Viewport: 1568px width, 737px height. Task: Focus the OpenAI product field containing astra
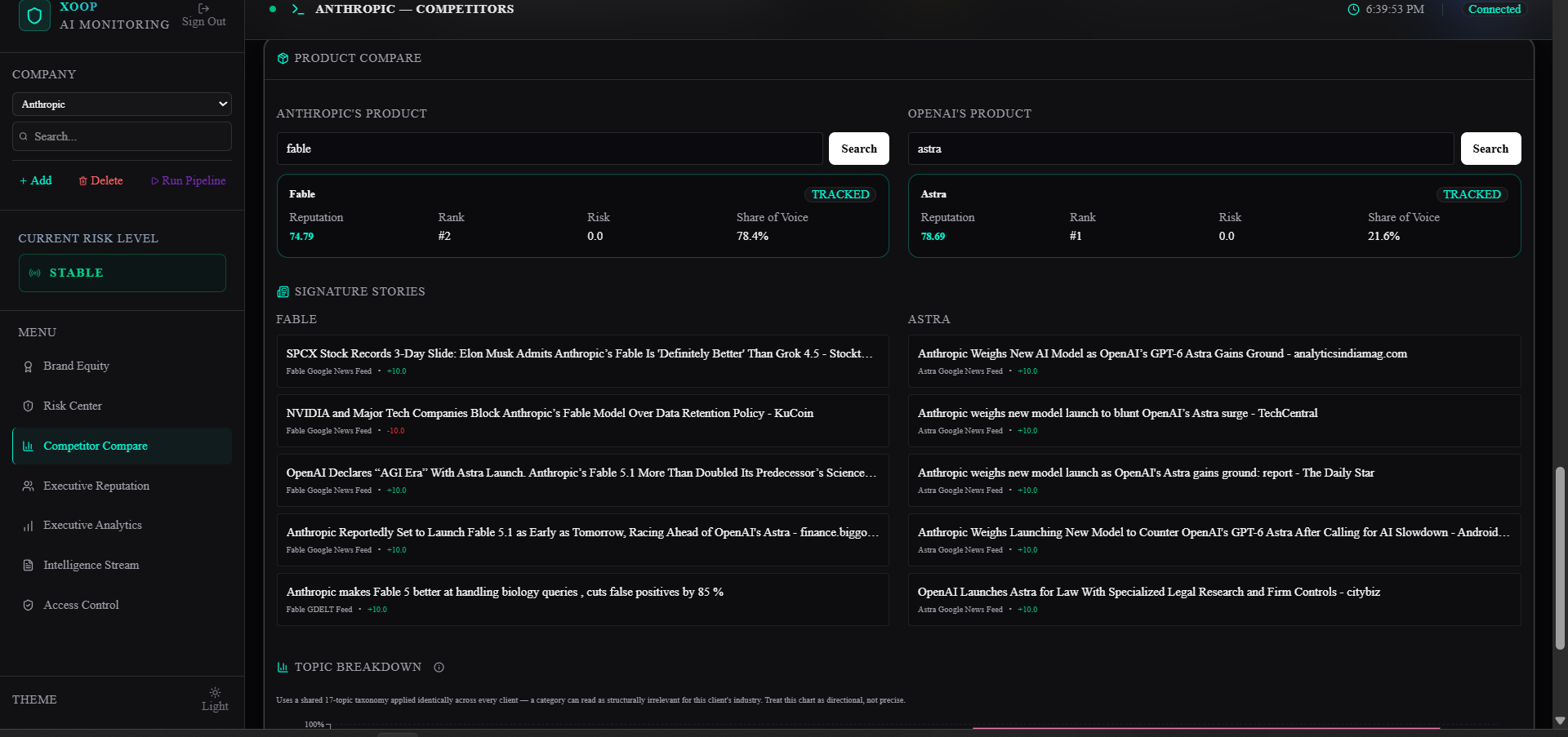(1181, 149)
